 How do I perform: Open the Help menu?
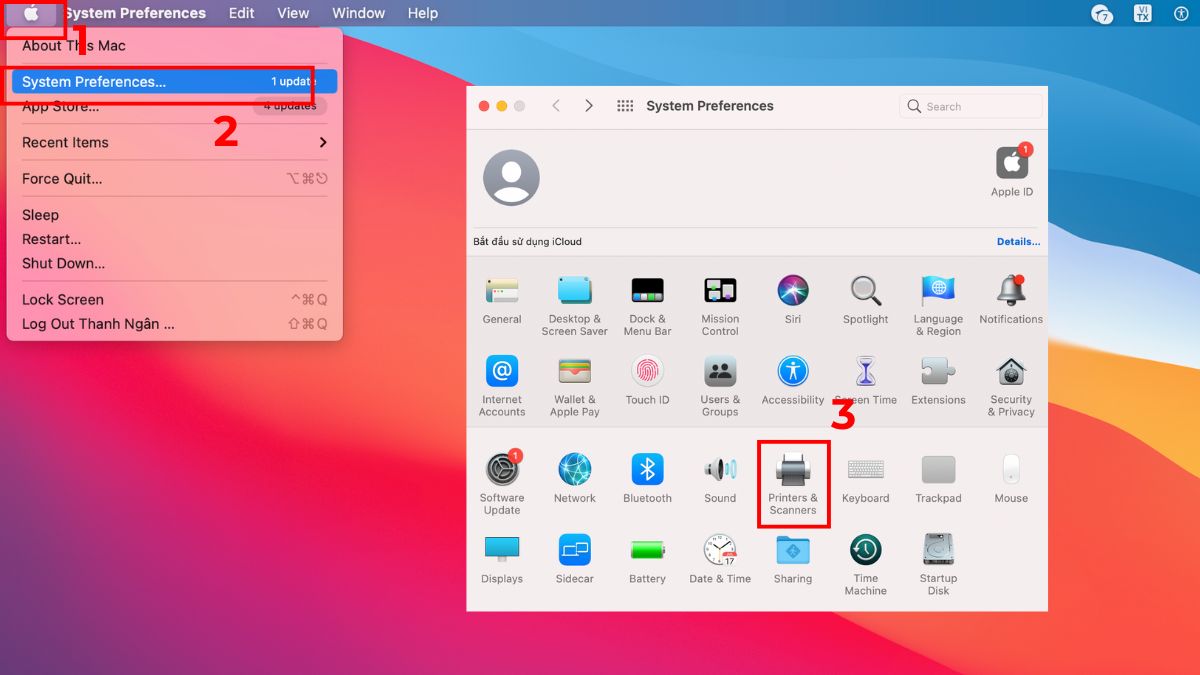click(x=423, y=13)
